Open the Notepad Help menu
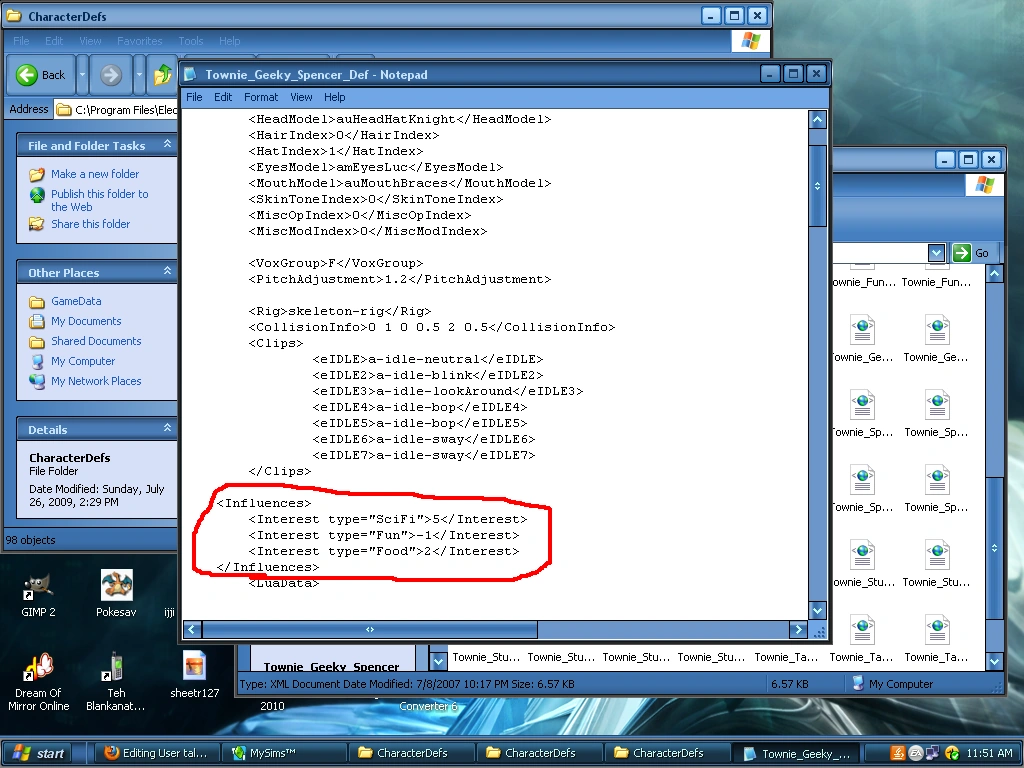 click(334, 97)
